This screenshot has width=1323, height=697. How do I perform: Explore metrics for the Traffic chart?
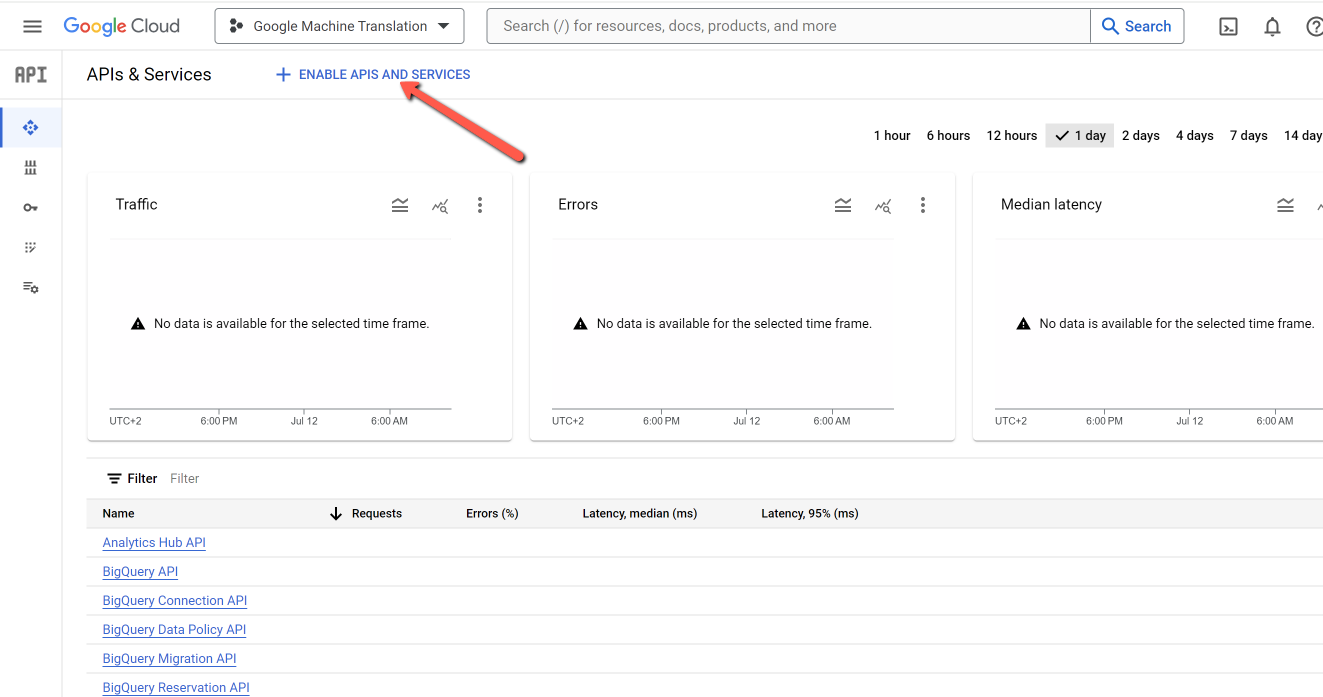(440, 206)
